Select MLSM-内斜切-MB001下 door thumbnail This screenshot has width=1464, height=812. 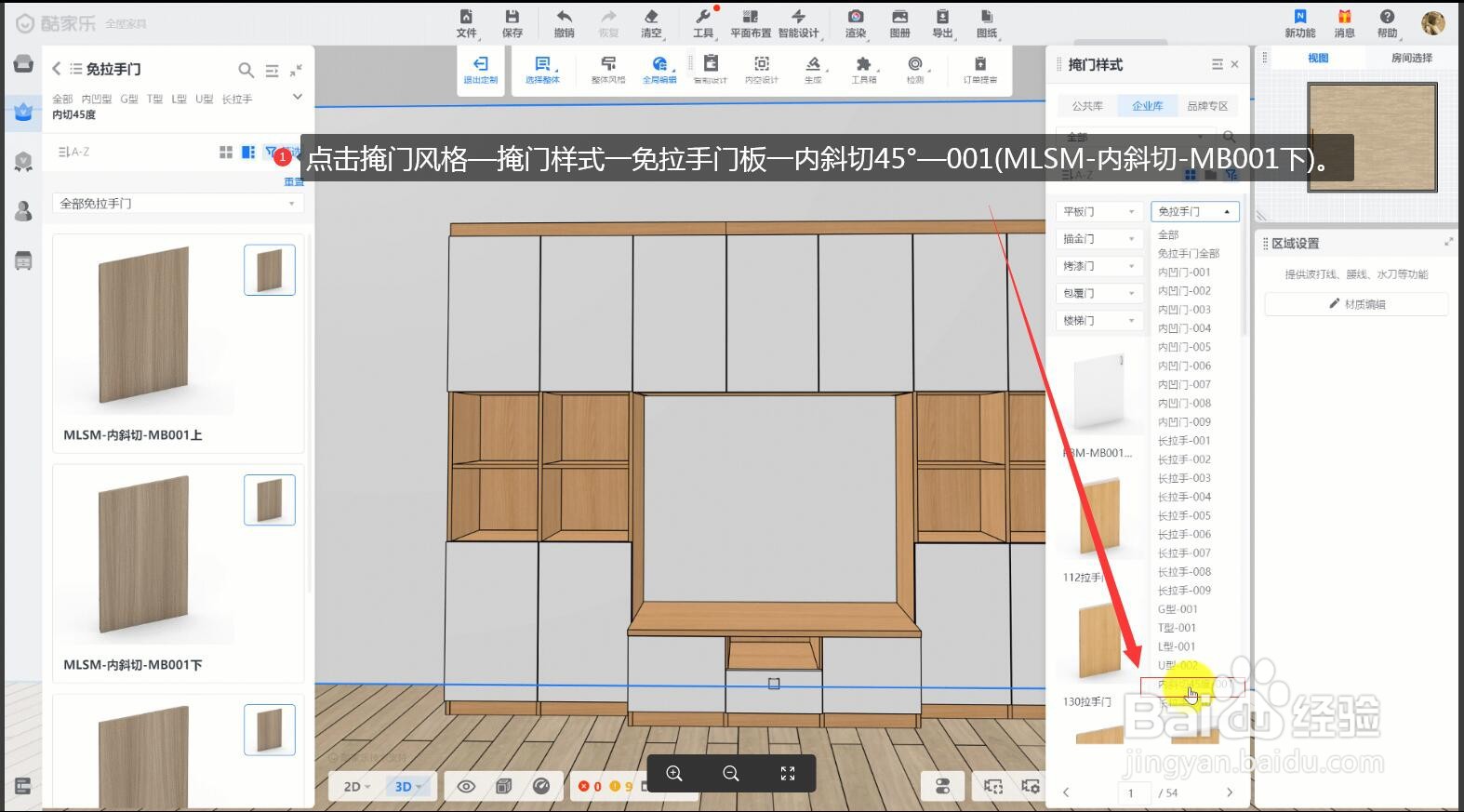144,555
